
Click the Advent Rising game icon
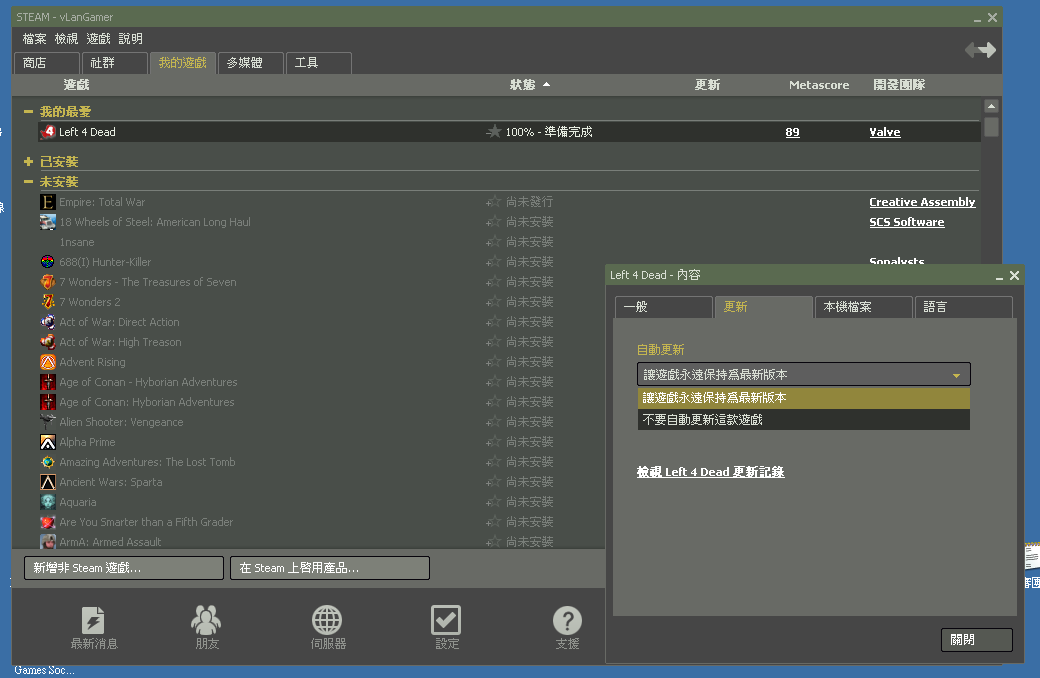point(48,362)
